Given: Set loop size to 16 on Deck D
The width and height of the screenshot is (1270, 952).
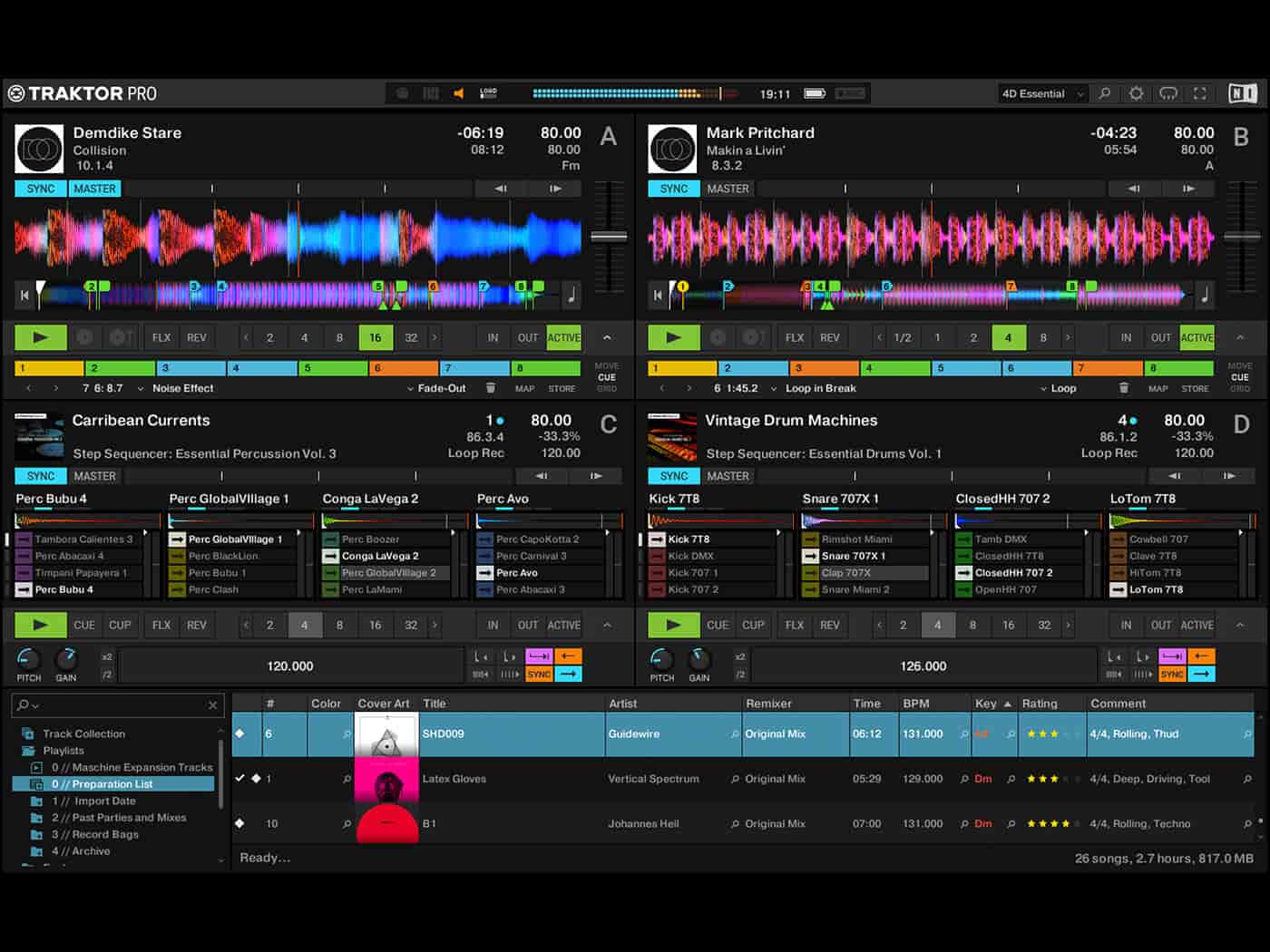Looking at the screenshot, I should click(x=1008, y=625).
